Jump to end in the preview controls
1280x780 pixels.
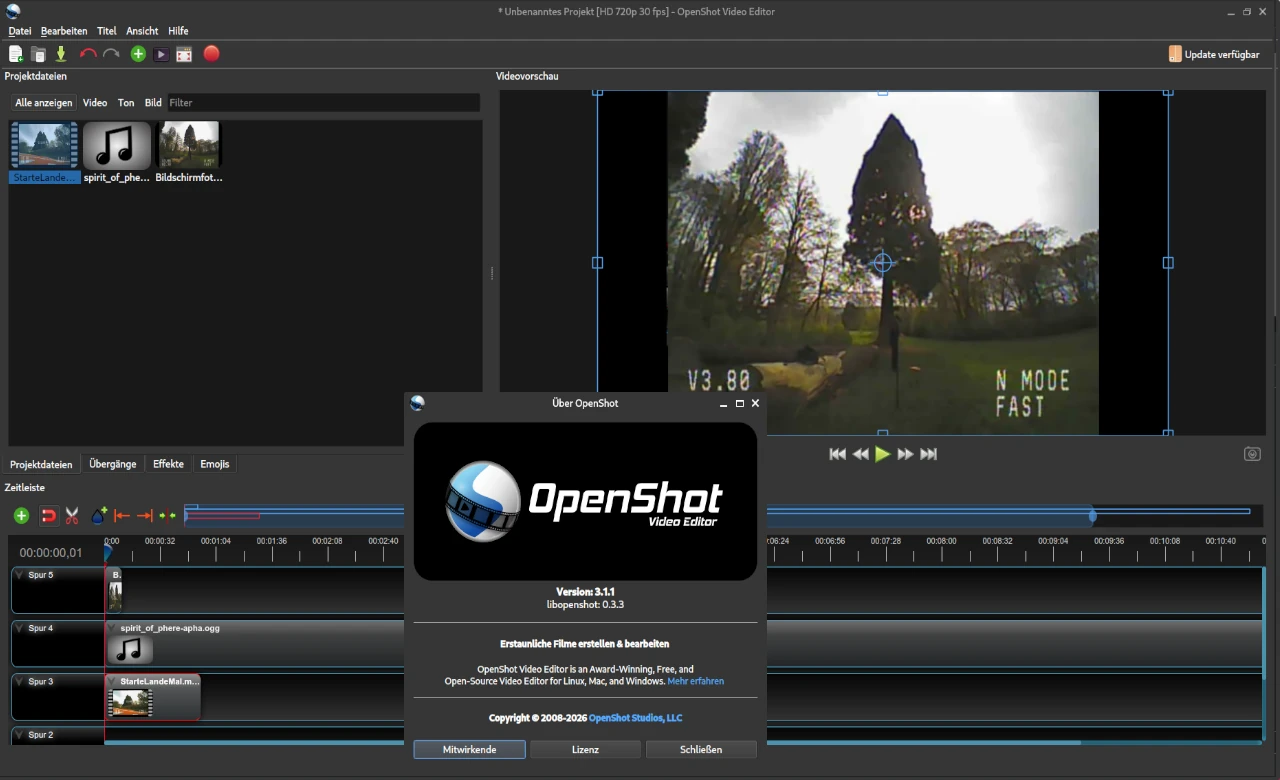coord(929,454)
